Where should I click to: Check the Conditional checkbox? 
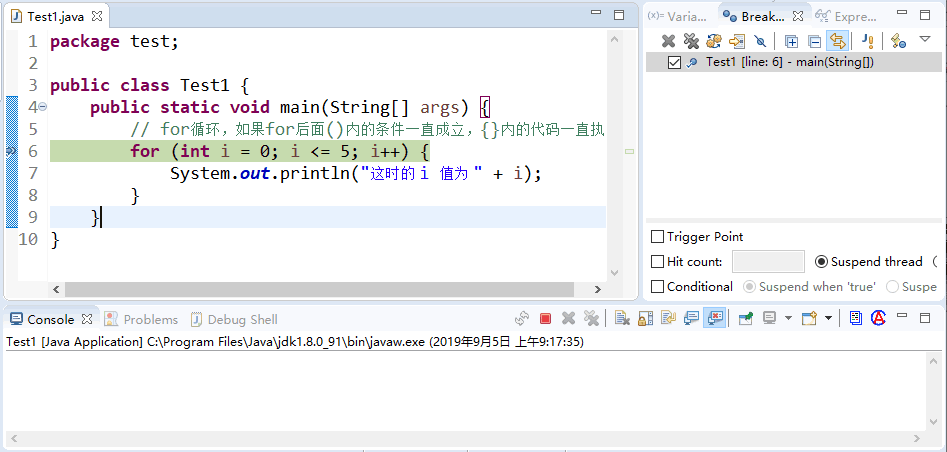[x=657, y=287]
